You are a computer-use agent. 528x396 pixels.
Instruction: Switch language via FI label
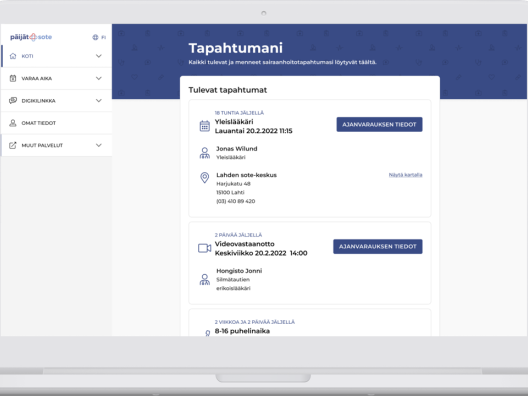tap(103, 37)
